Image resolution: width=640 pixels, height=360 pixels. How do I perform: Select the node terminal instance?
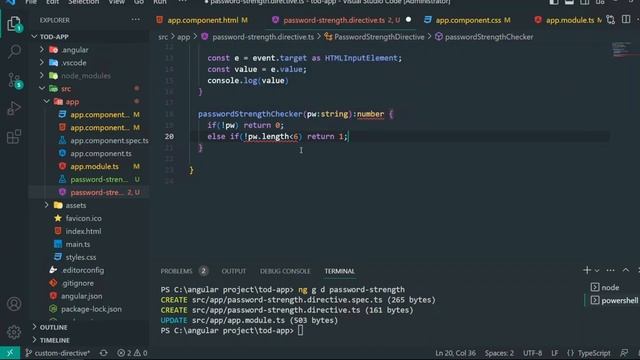coord(610,287)
